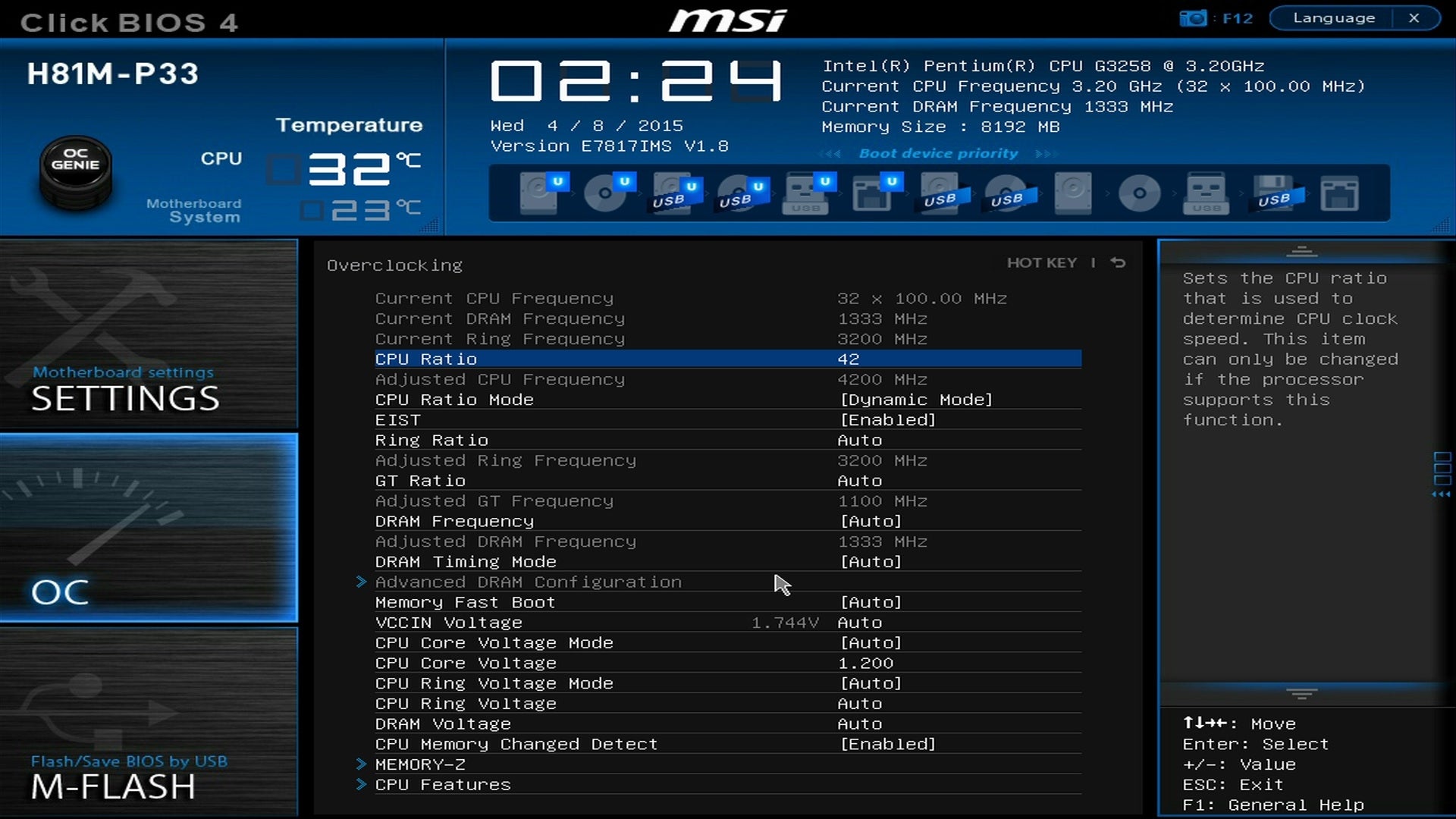This screenshot has width=1456, height=819.
Task: Click the Current Ring Frequency row
Action: 728,339
